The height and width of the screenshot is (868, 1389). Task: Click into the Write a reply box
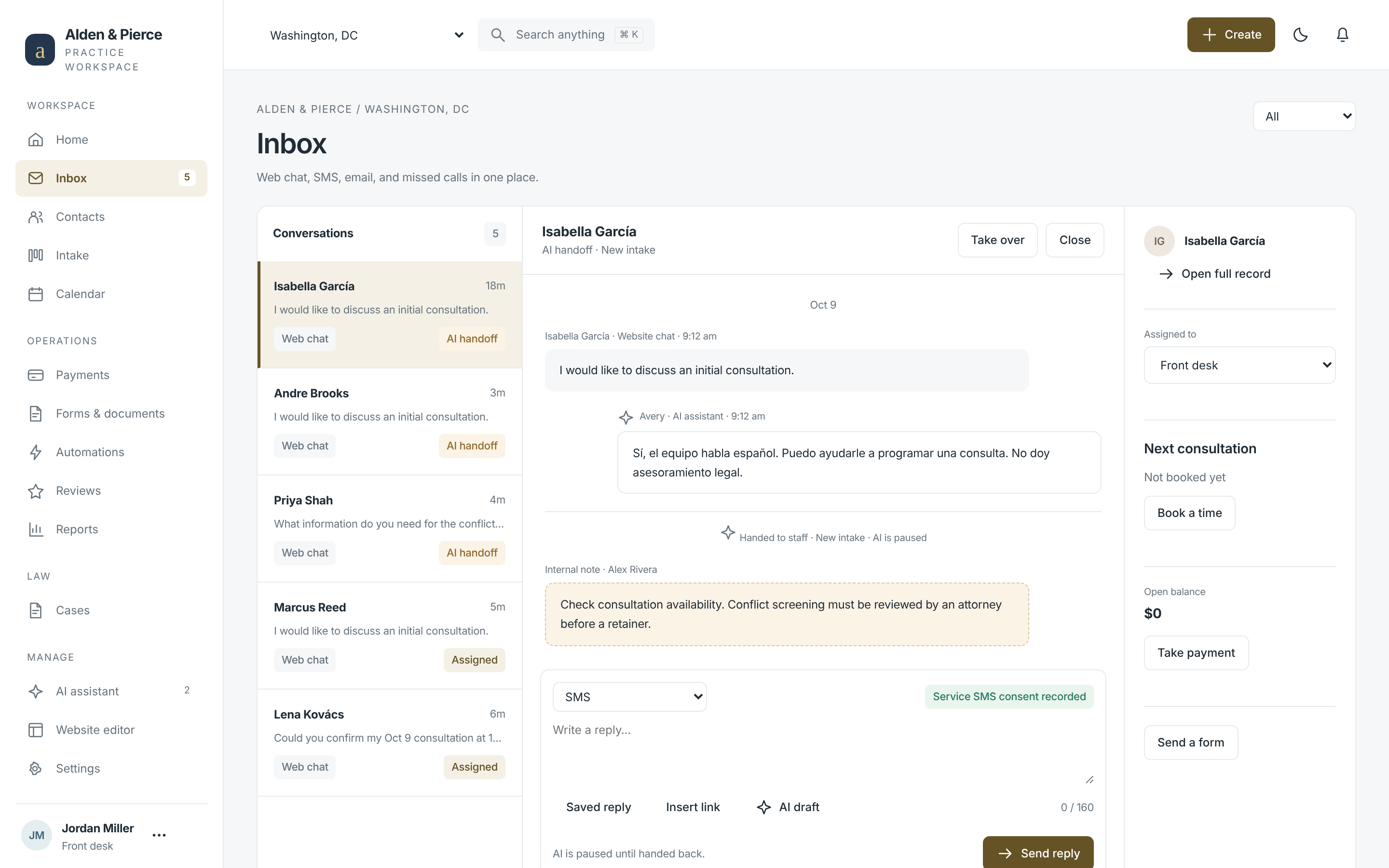[x=822, y=752]
